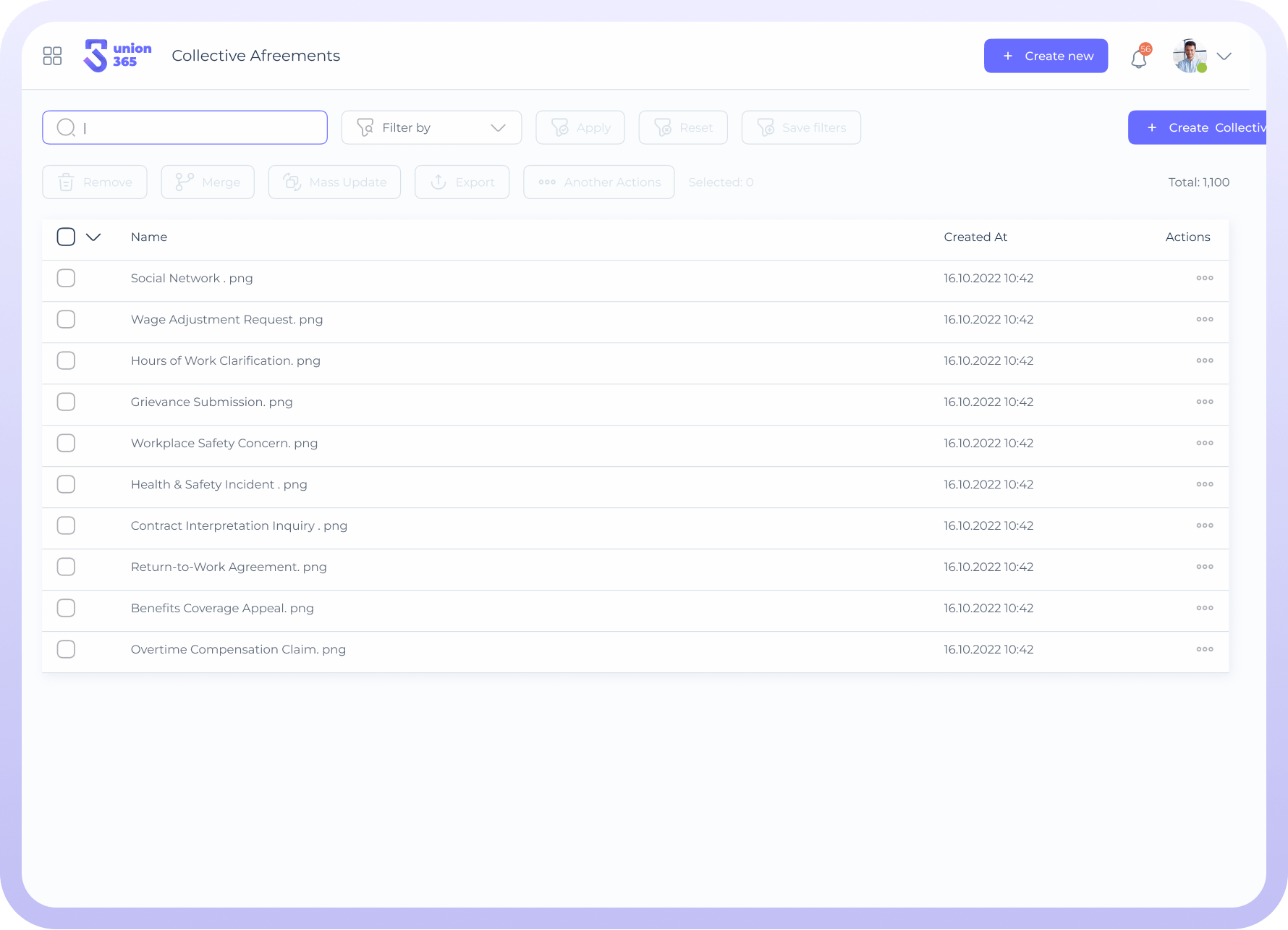The height and width of the screenshot is (930, 1288).
Task: Open row actions for Grievance Submission. png
Action: (1205, 402)
